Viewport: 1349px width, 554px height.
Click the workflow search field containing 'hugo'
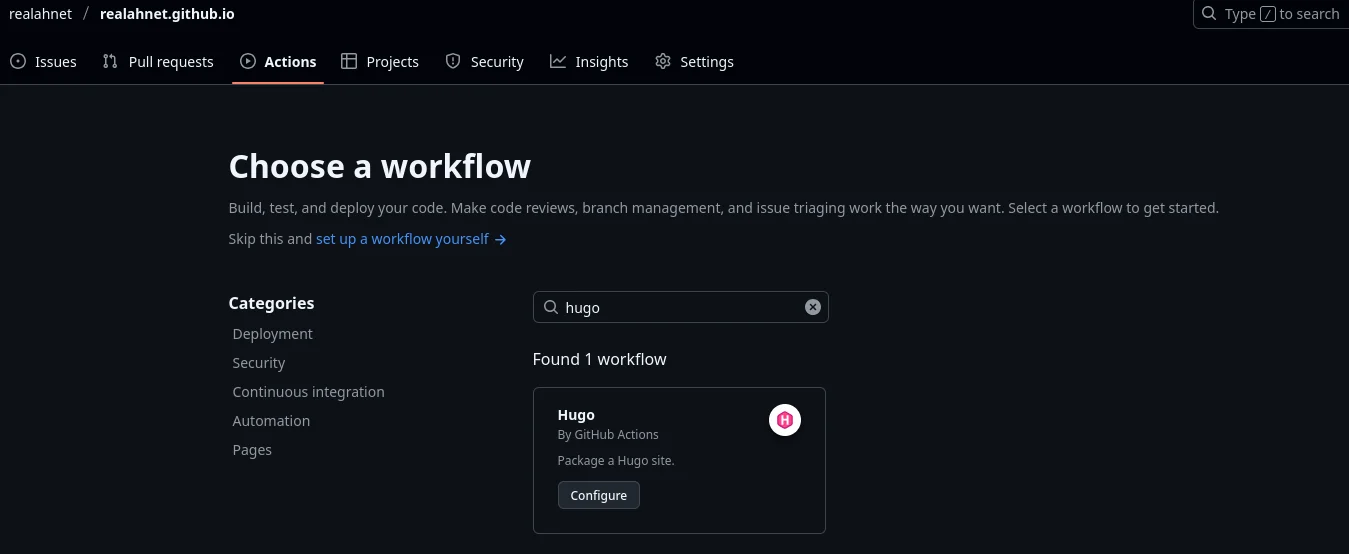click(x=681, y=307)
